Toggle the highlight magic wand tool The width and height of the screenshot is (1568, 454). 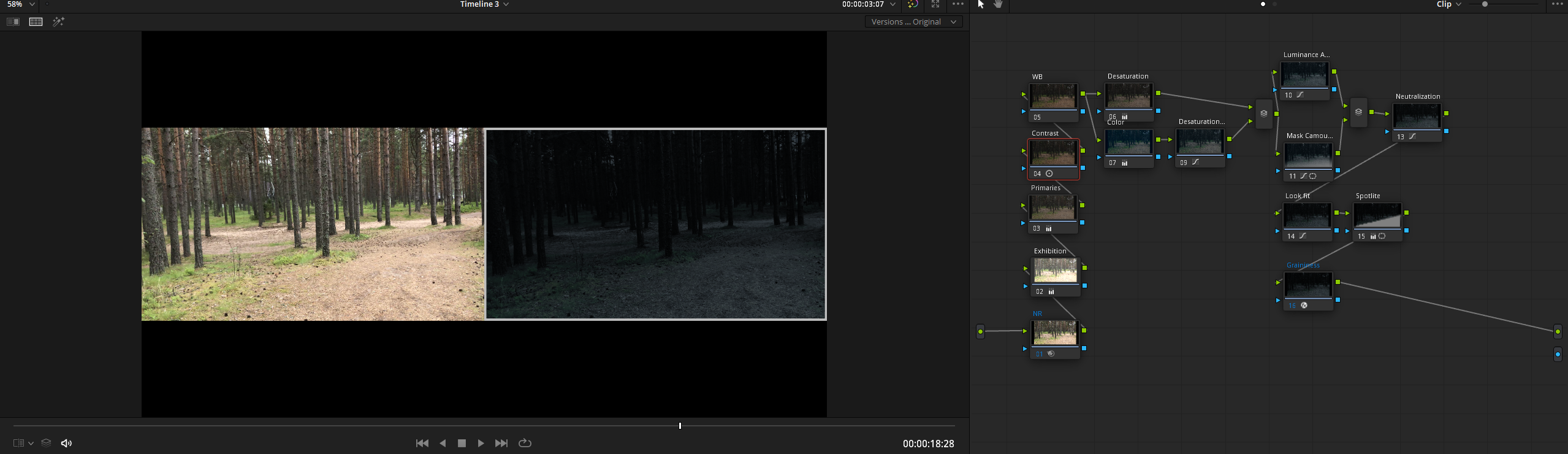(x=59, y=21)
